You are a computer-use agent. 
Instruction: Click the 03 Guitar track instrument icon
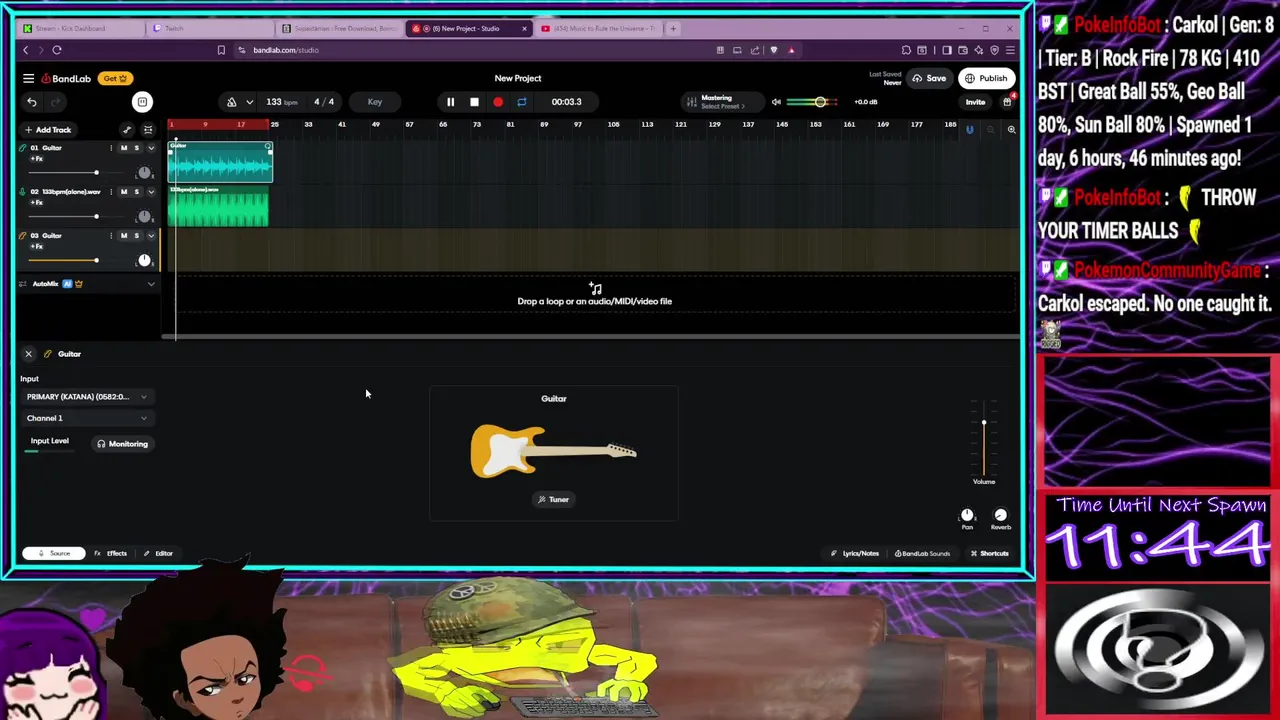coord(22,236)
